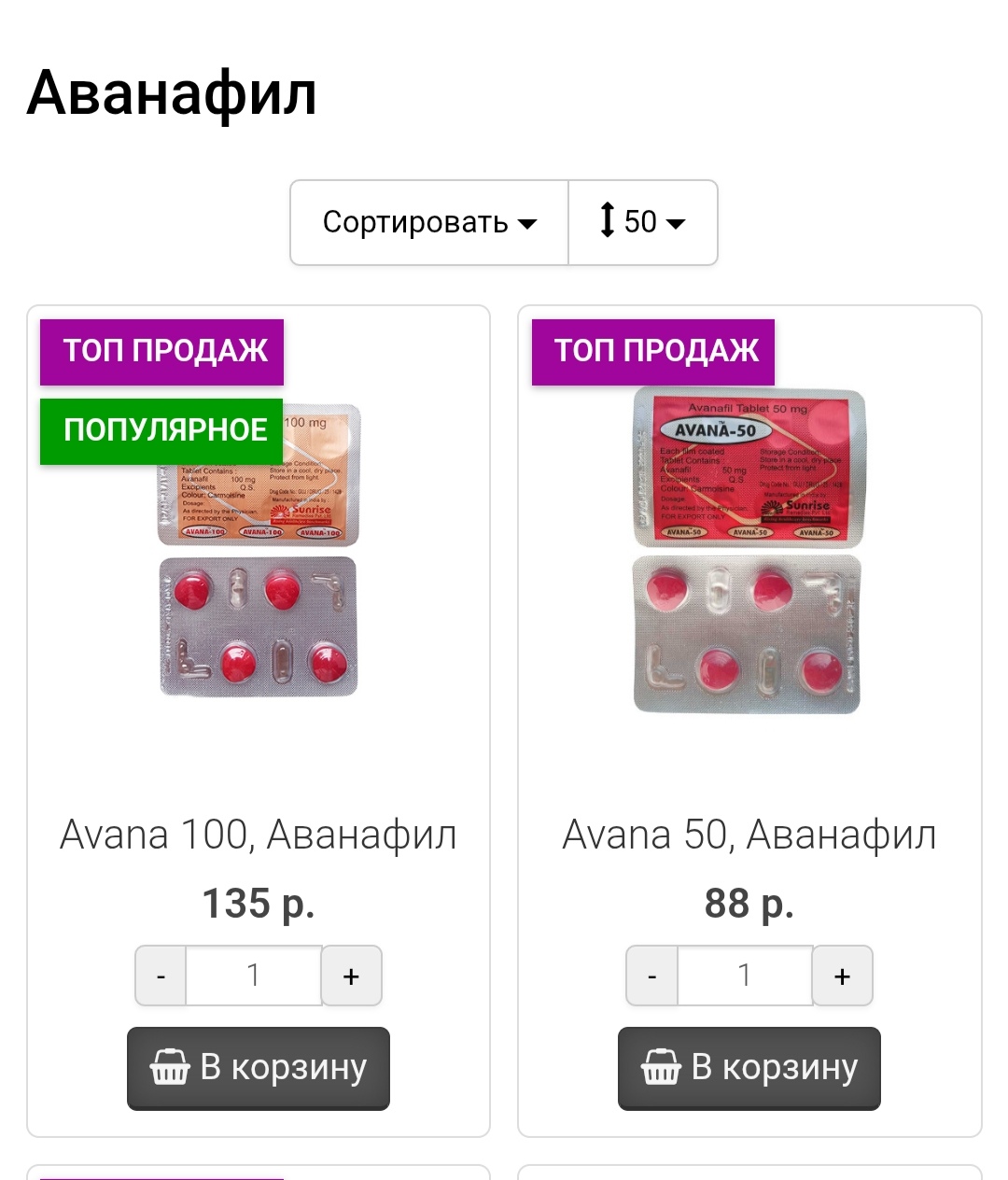The width and height of the screenshot is (1008, 1180).
Task: Open the Сортировать dropdown
Action: point(428,222)
